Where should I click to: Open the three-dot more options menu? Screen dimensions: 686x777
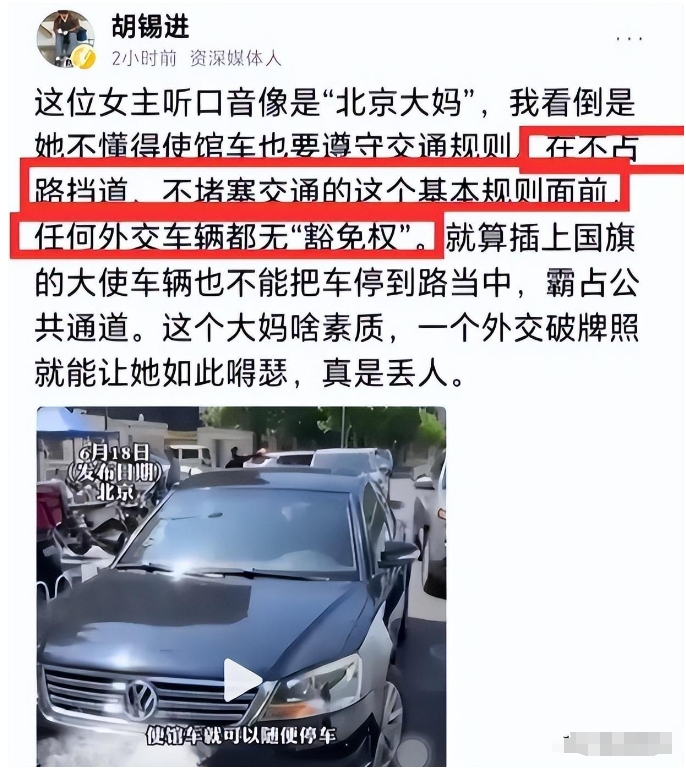coord(629,38)
